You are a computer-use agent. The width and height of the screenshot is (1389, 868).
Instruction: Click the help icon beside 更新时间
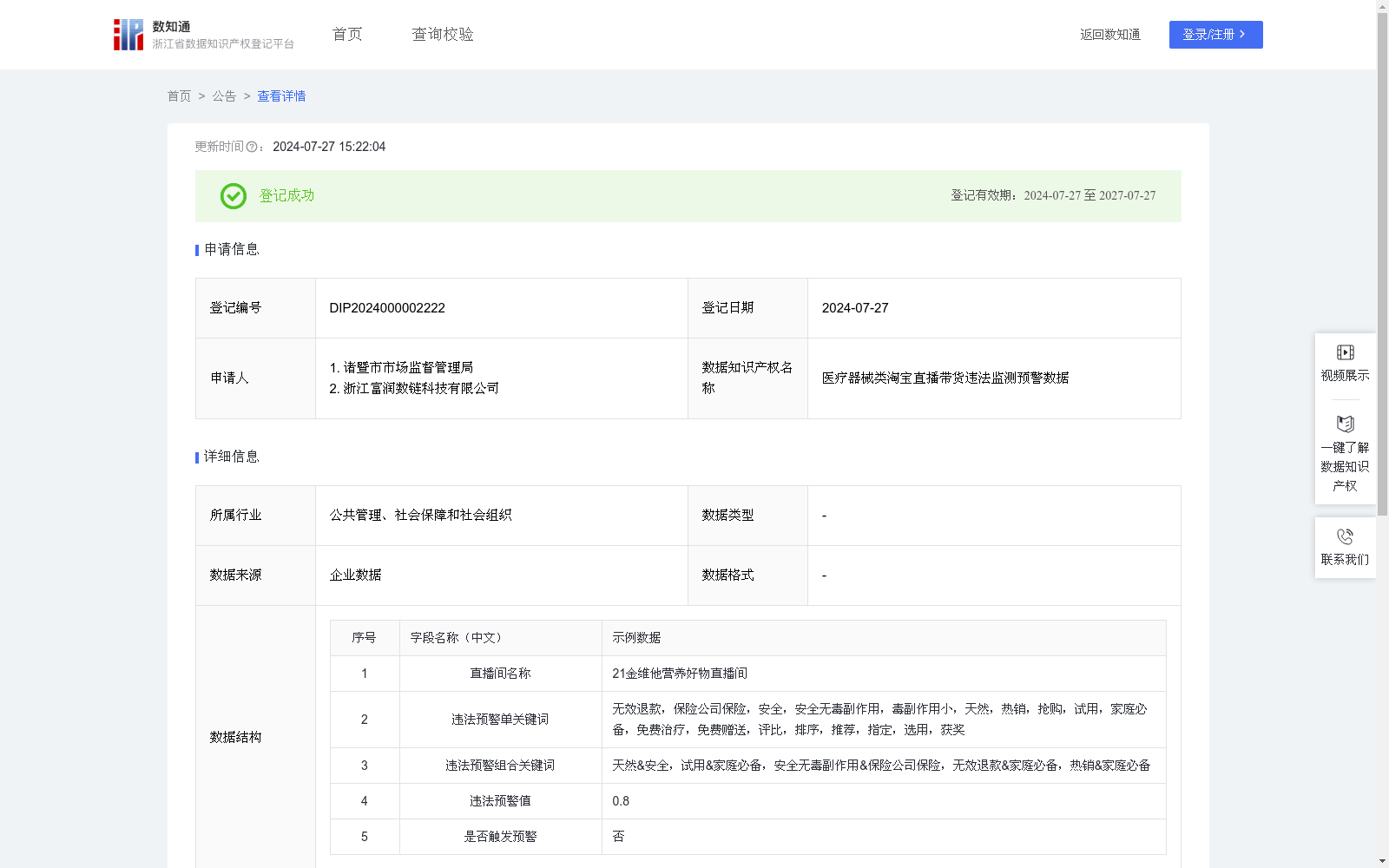[x=252, y=148]
